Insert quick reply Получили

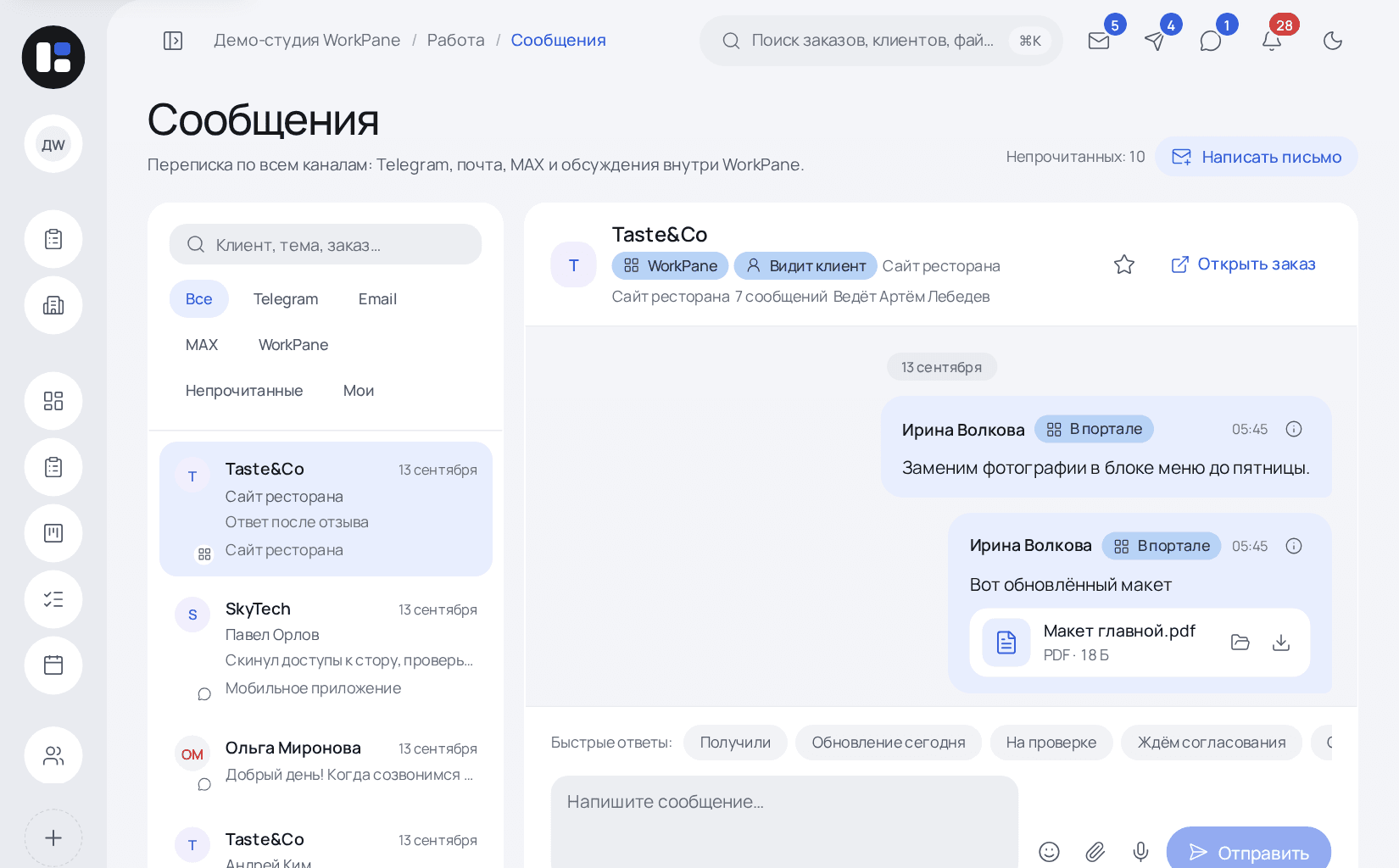(735, 743)
